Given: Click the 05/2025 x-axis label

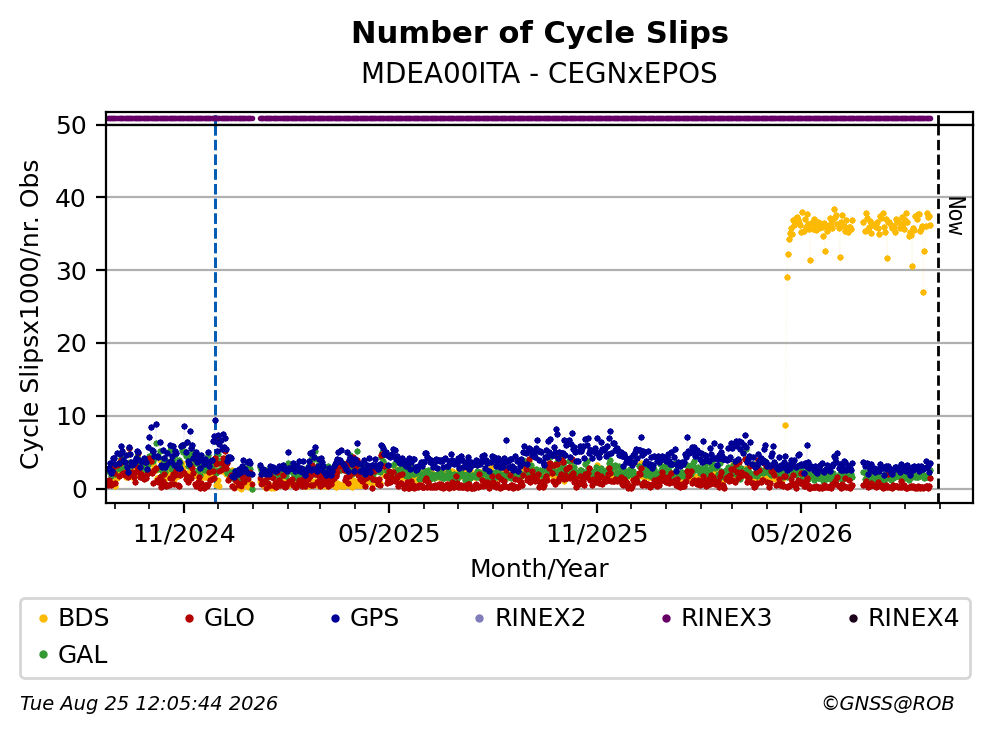Looking at the screenshot, I should [x=389, y=535].
